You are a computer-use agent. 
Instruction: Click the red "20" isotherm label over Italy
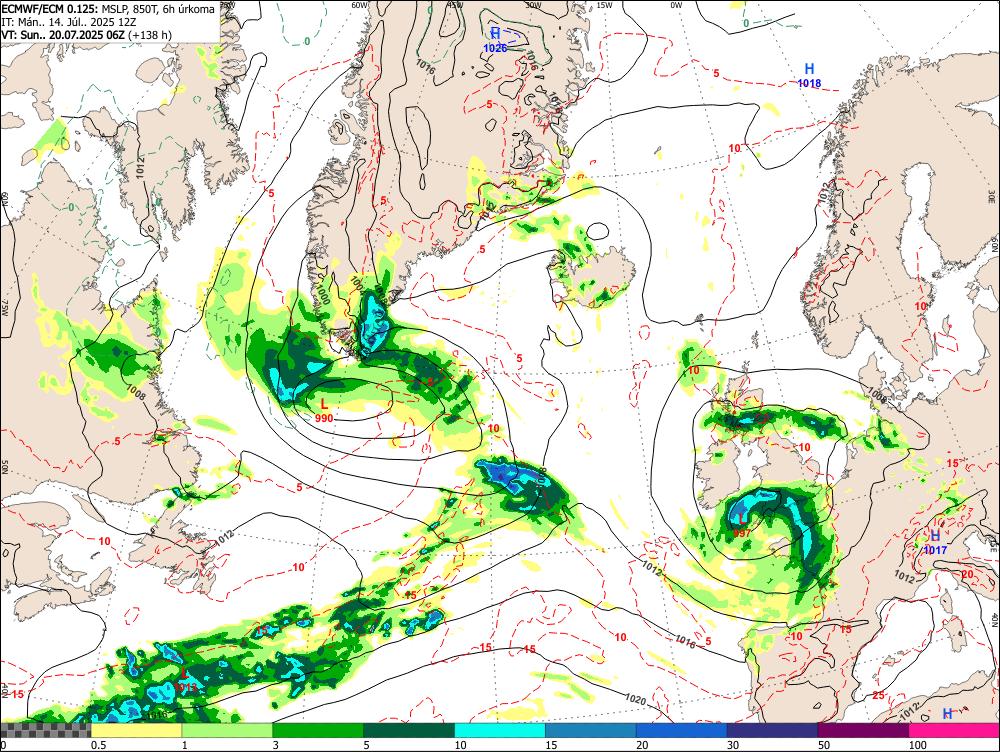coord(967,575)
